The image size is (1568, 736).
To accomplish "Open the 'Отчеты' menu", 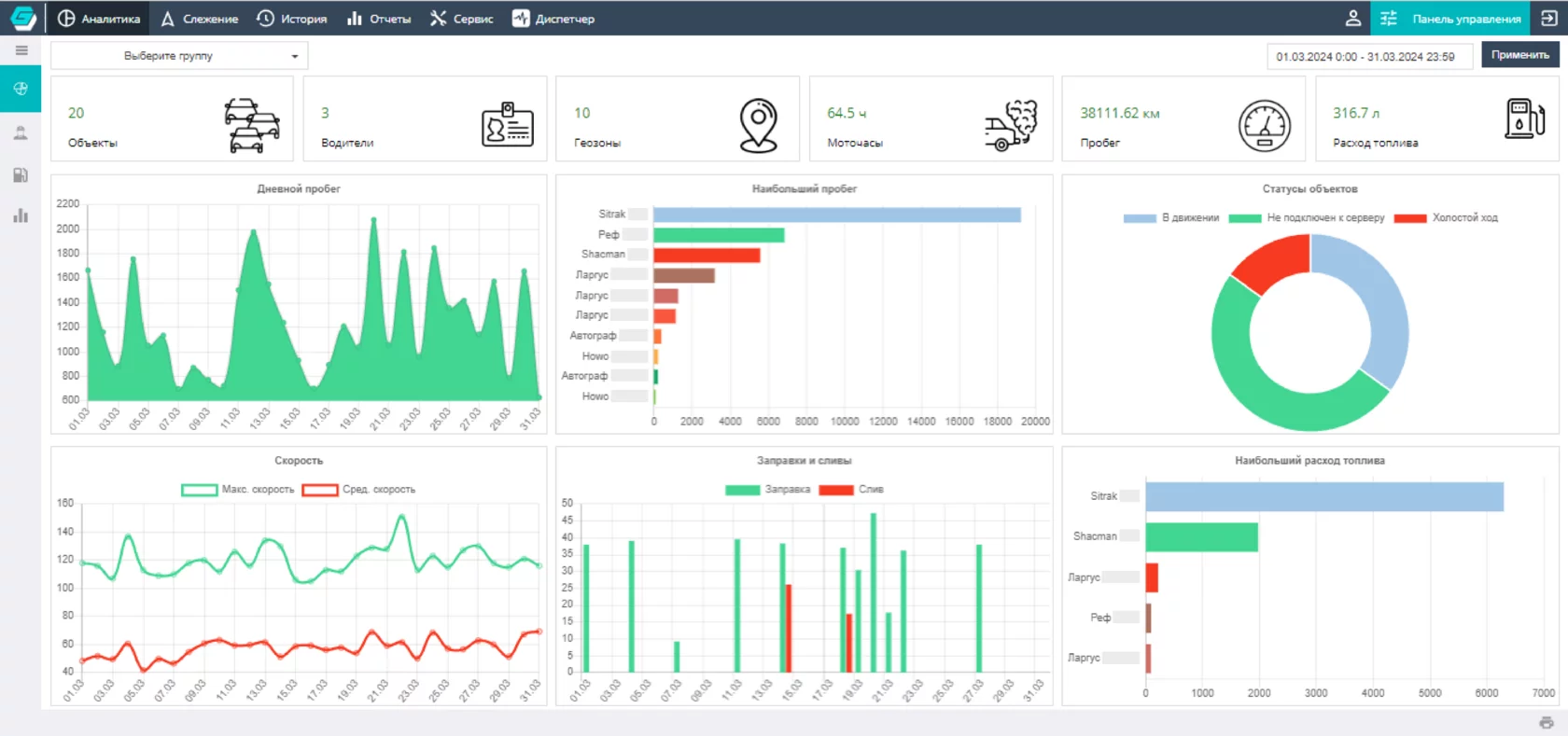I will 379,19.
